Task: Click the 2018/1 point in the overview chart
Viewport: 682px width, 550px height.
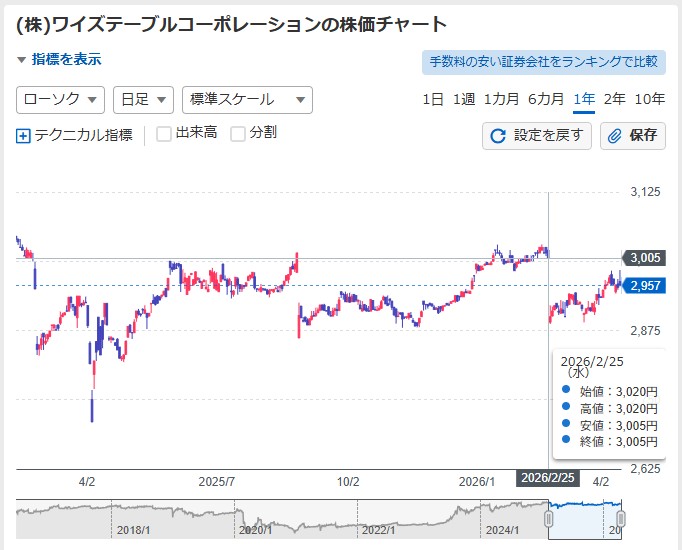Action: 134,530
